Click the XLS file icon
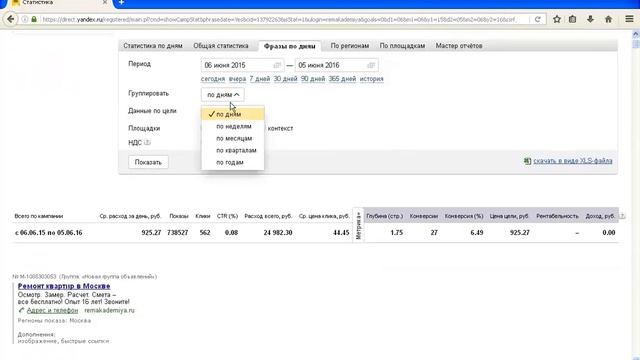Screen dimensions: 640x360 [x=527, y=161]
